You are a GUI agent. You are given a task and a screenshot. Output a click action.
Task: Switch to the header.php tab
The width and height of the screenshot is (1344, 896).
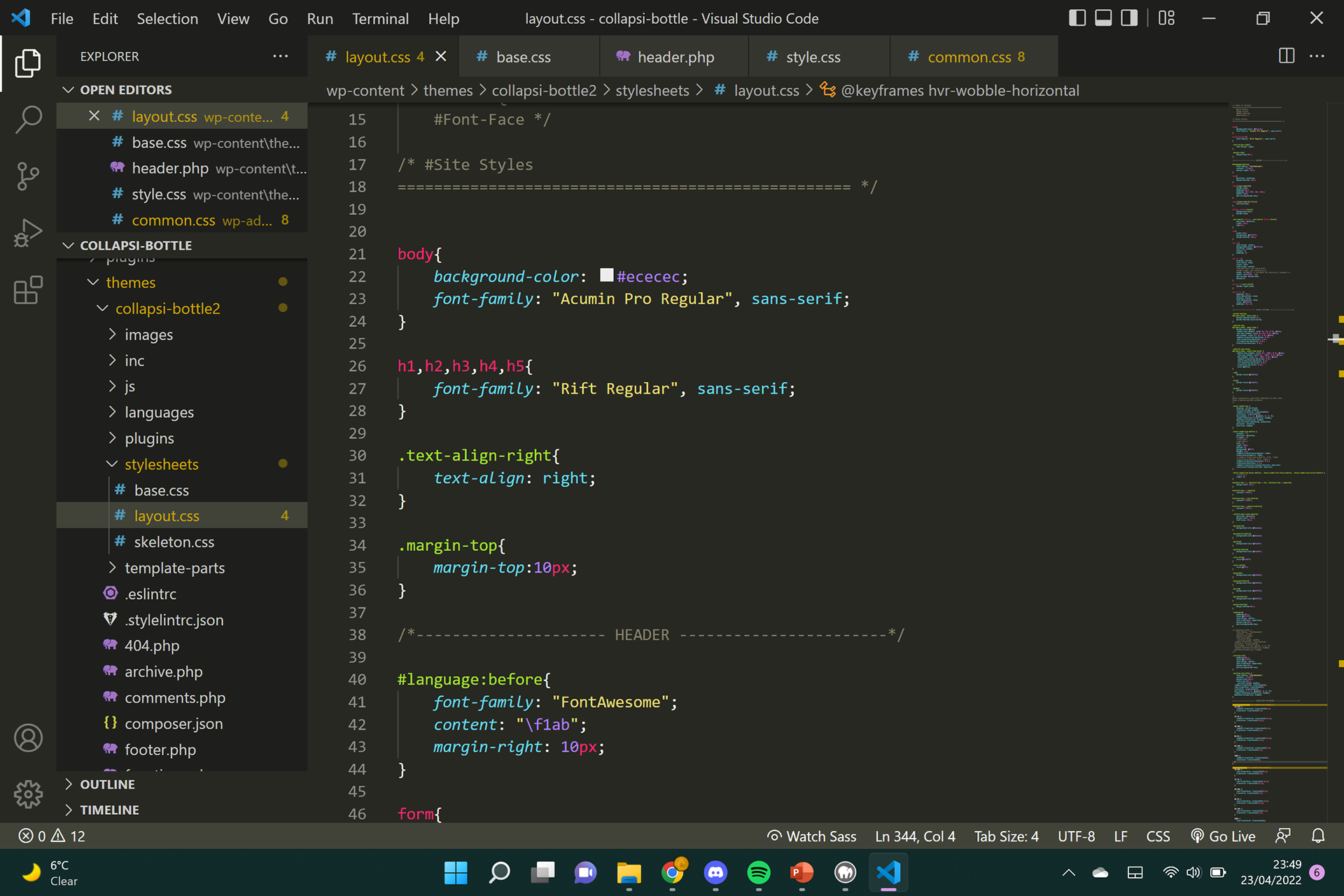click(x=674, y=57)
